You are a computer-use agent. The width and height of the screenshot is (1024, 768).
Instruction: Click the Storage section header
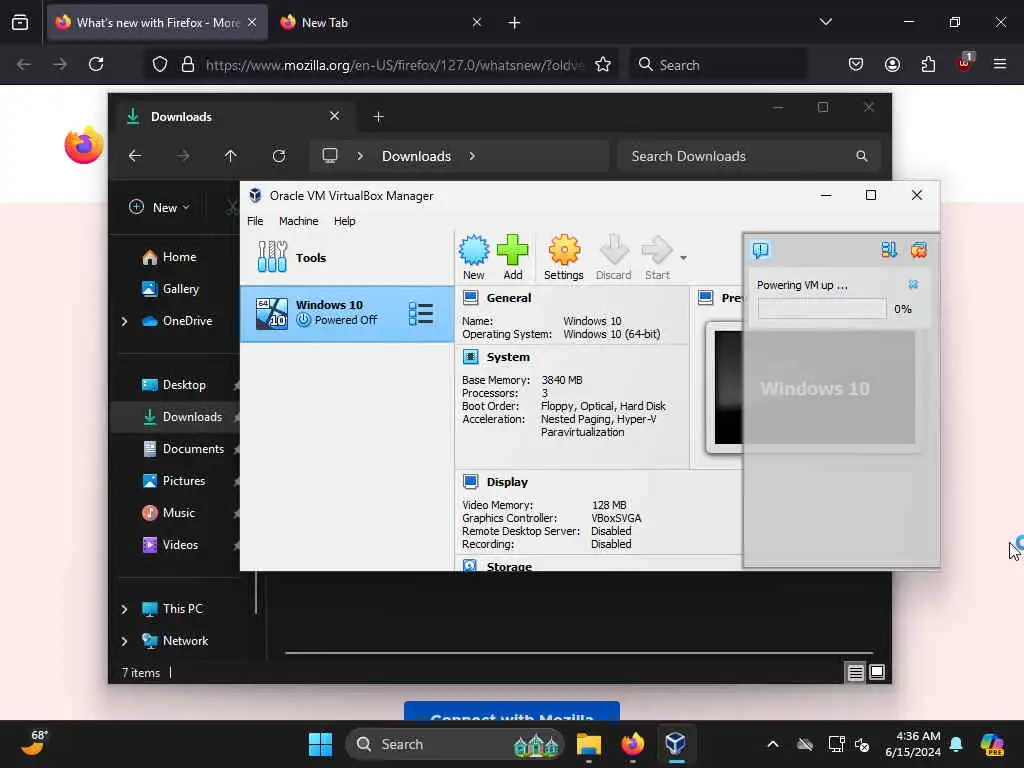click(509, 566)
